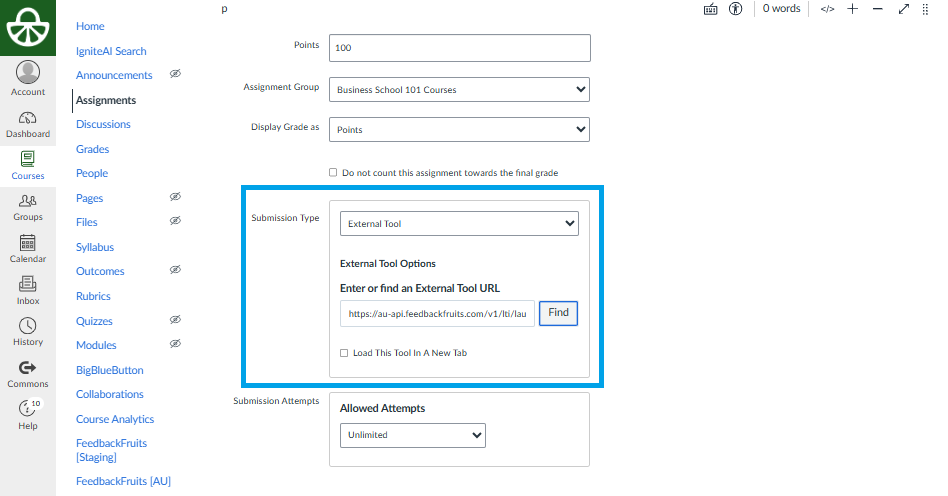Screen dimensions: 948x496
Task: Open the Submission Type dropdown
Action: coord(459,224)
